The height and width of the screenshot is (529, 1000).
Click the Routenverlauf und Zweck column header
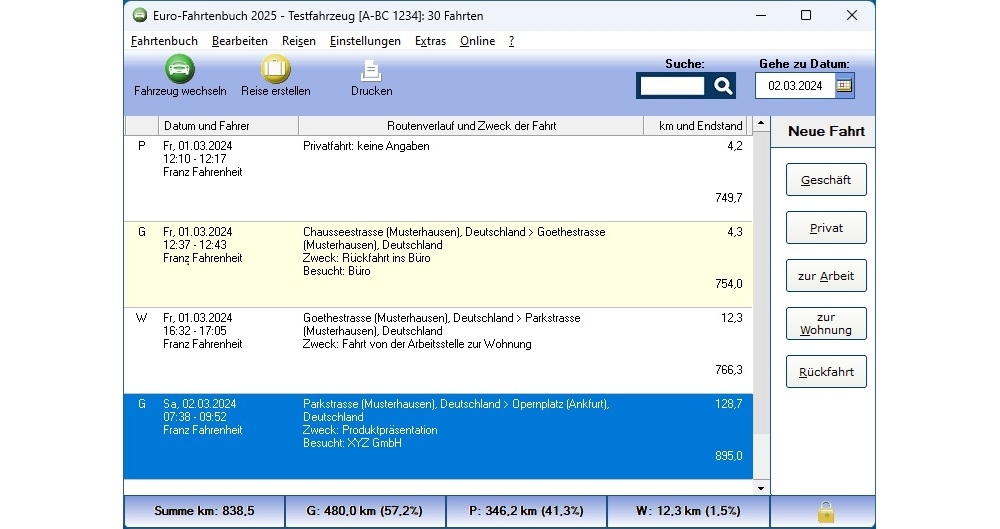coord(471,126)
